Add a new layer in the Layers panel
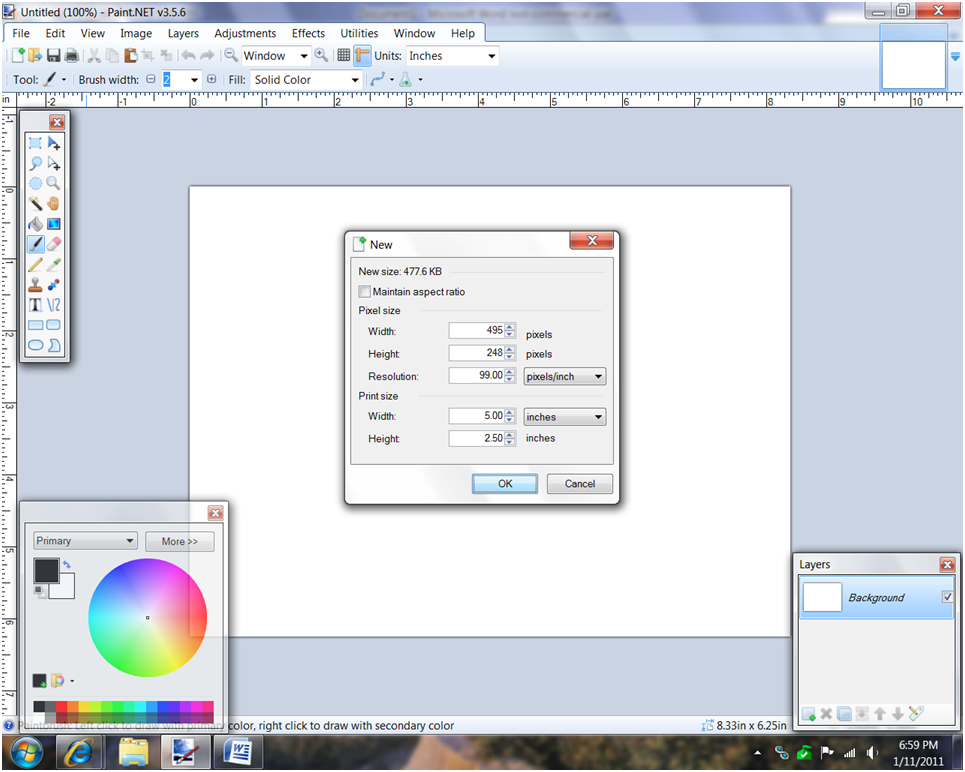Viewport: 965px width, 772px height. pos(808,714)
